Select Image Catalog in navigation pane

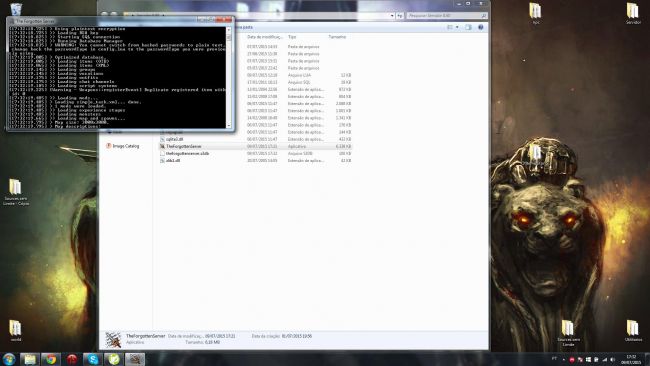click(x=126, y=146)
